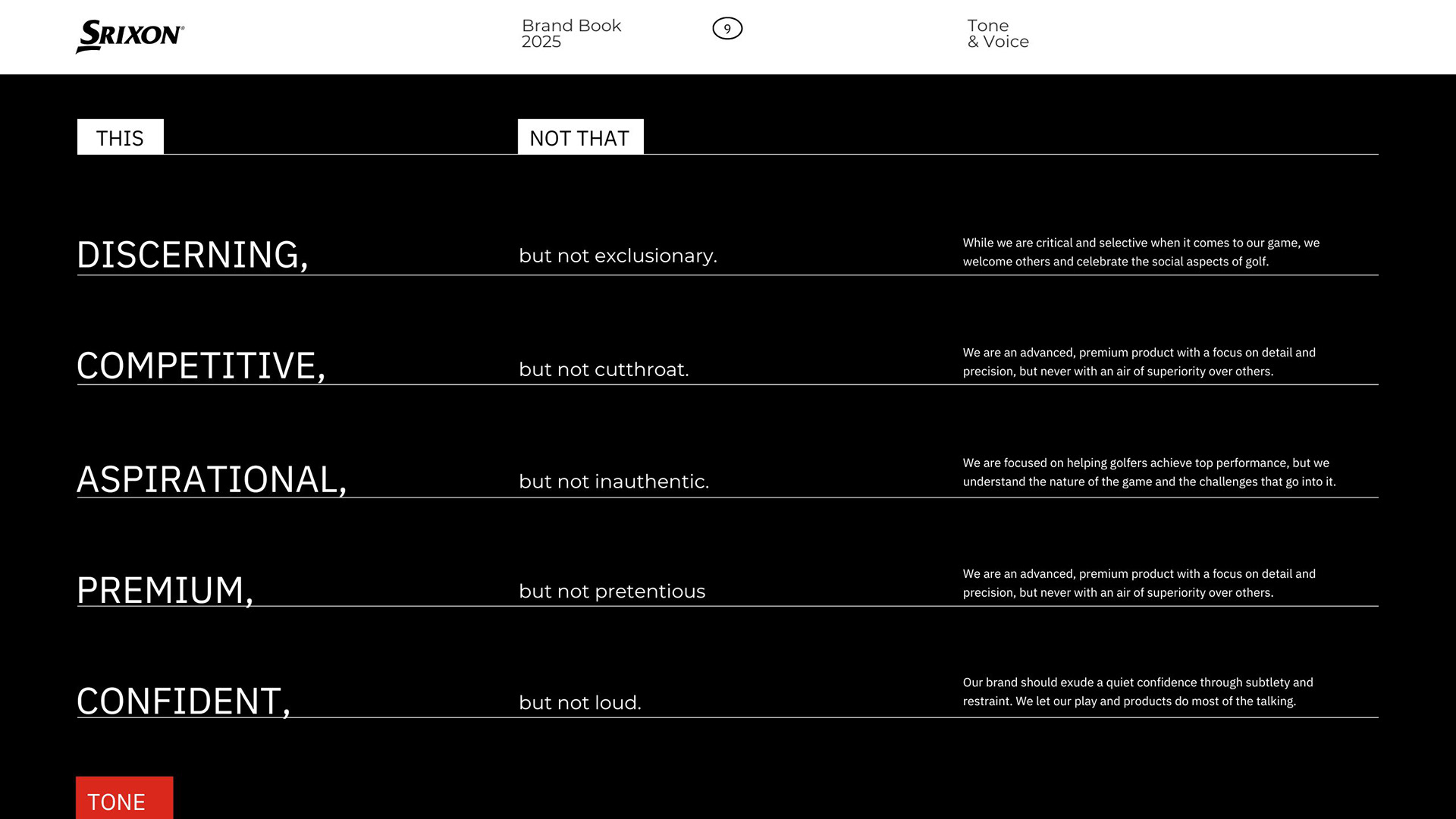Click 'but not cutthroat.' text
Image resolution: width=1456 pixels, height=819 pixels.
604,369
